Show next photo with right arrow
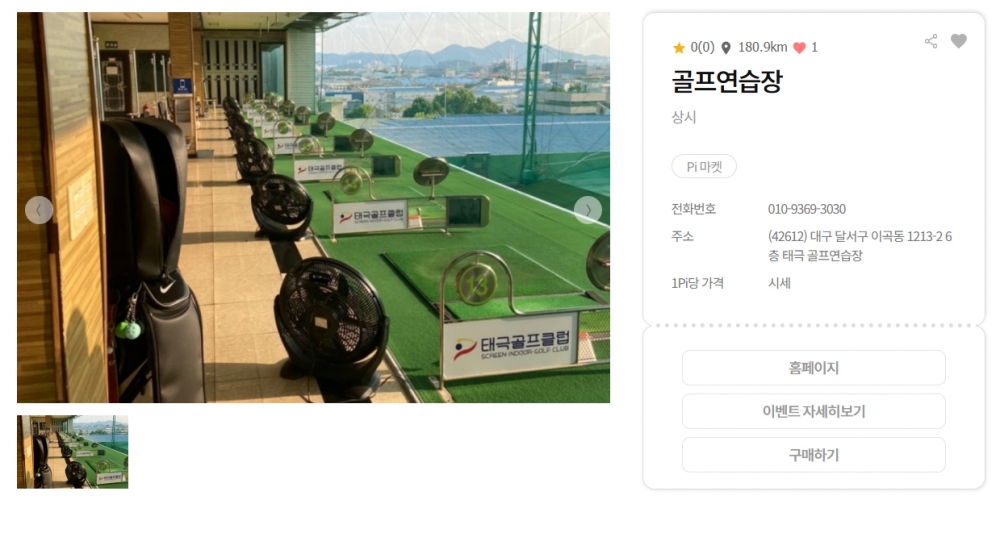1000x537 pixels. [587, 210]
